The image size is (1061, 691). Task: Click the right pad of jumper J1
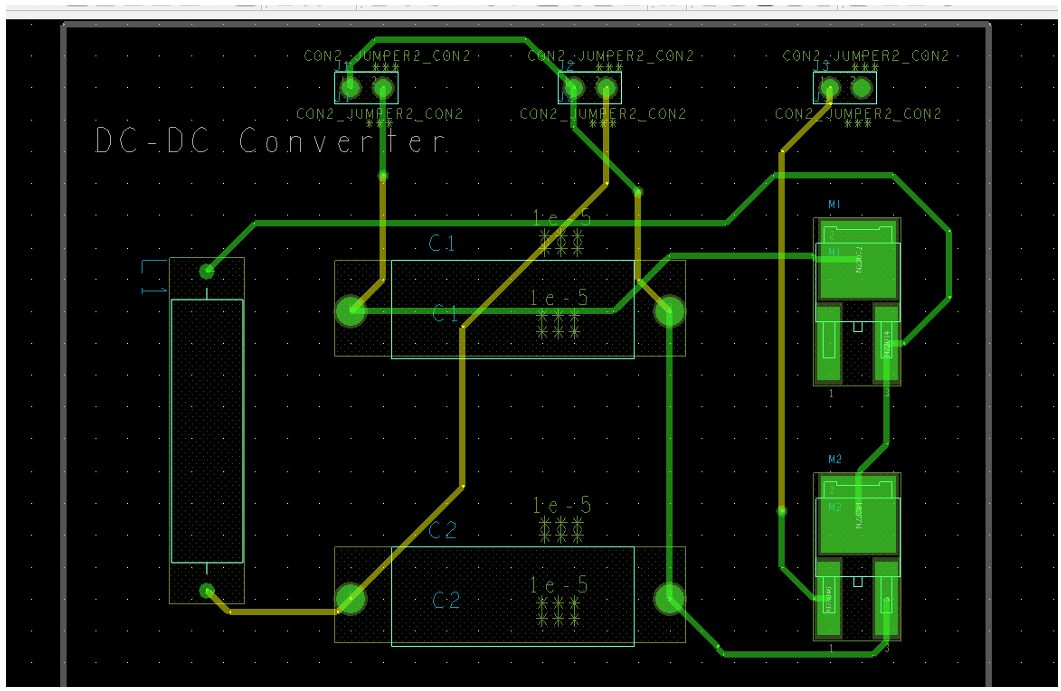382,90
